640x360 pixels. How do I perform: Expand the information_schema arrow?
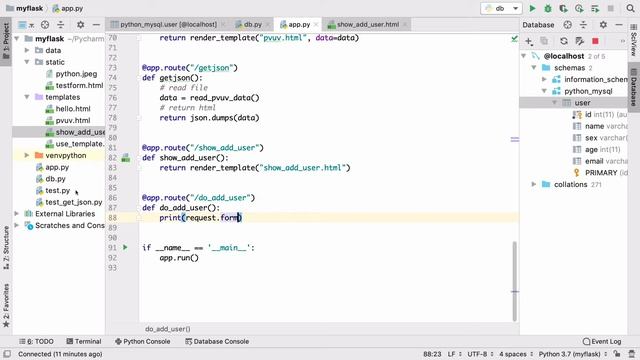tap(544, 79)
